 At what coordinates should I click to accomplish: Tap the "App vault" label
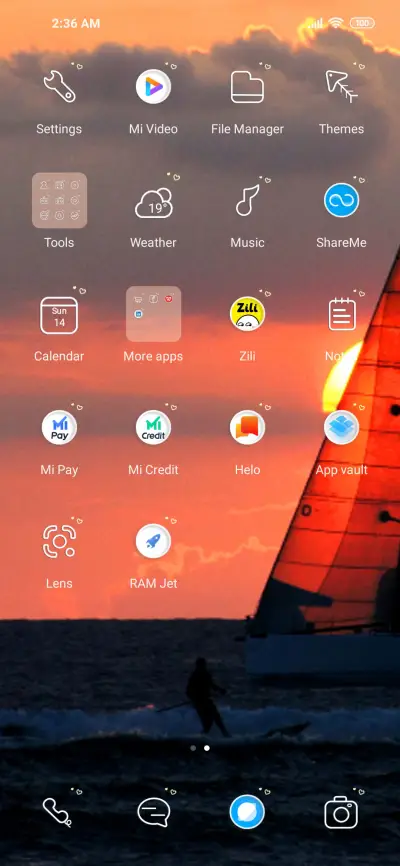(341, 470)
